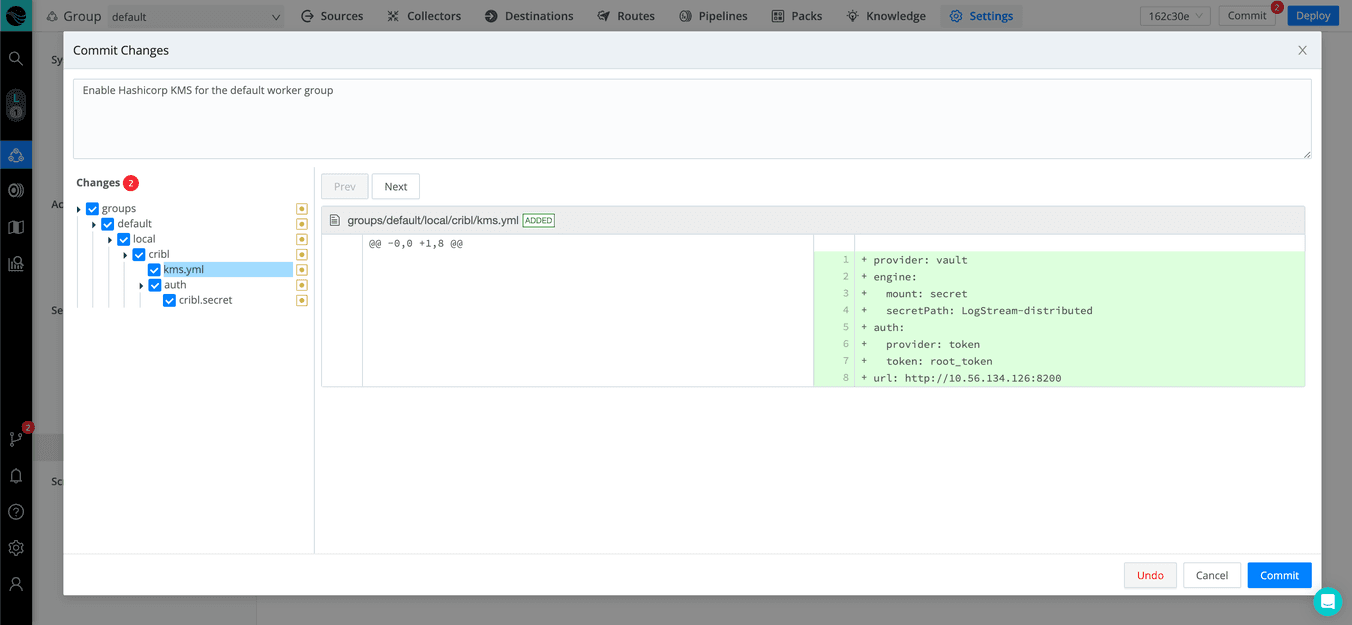Open the user profile icon
Screen dimensions: 1352x625
coord(15,584)
